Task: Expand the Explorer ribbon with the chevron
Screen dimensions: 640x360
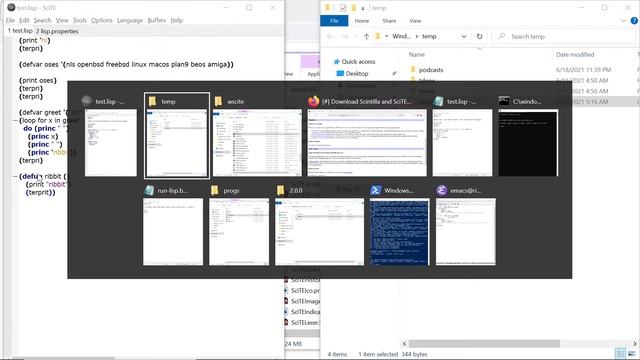Action: 623,21
